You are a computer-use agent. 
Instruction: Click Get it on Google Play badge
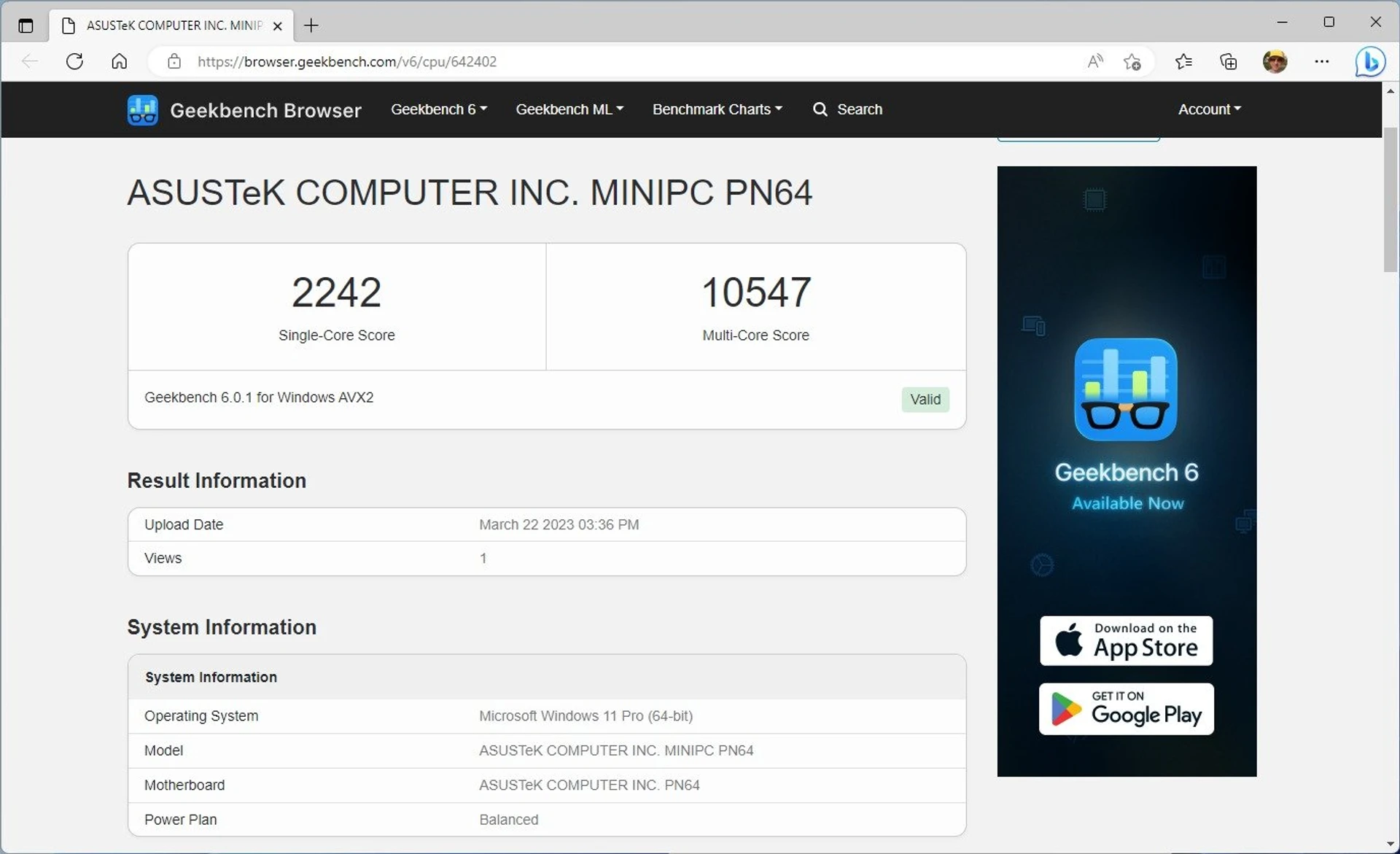(x=1126, y=709)
